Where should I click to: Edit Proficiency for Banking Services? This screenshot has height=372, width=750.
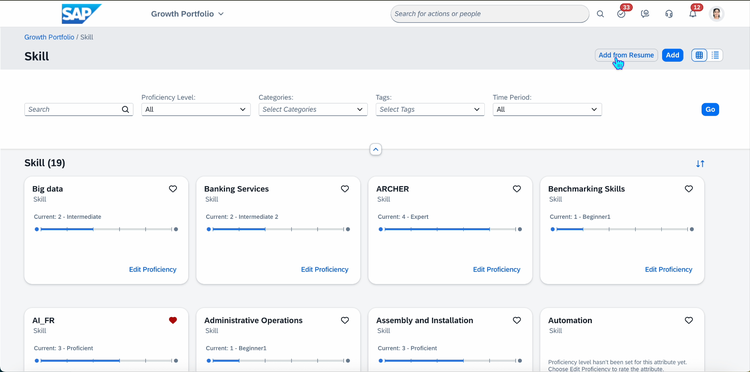tap(324, 270)
